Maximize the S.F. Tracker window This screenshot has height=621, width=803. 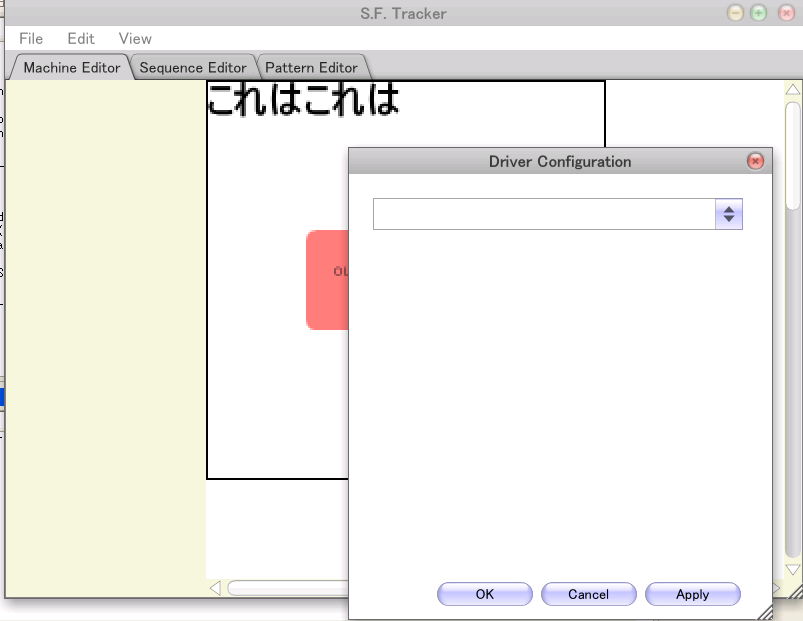pos(759,13)
